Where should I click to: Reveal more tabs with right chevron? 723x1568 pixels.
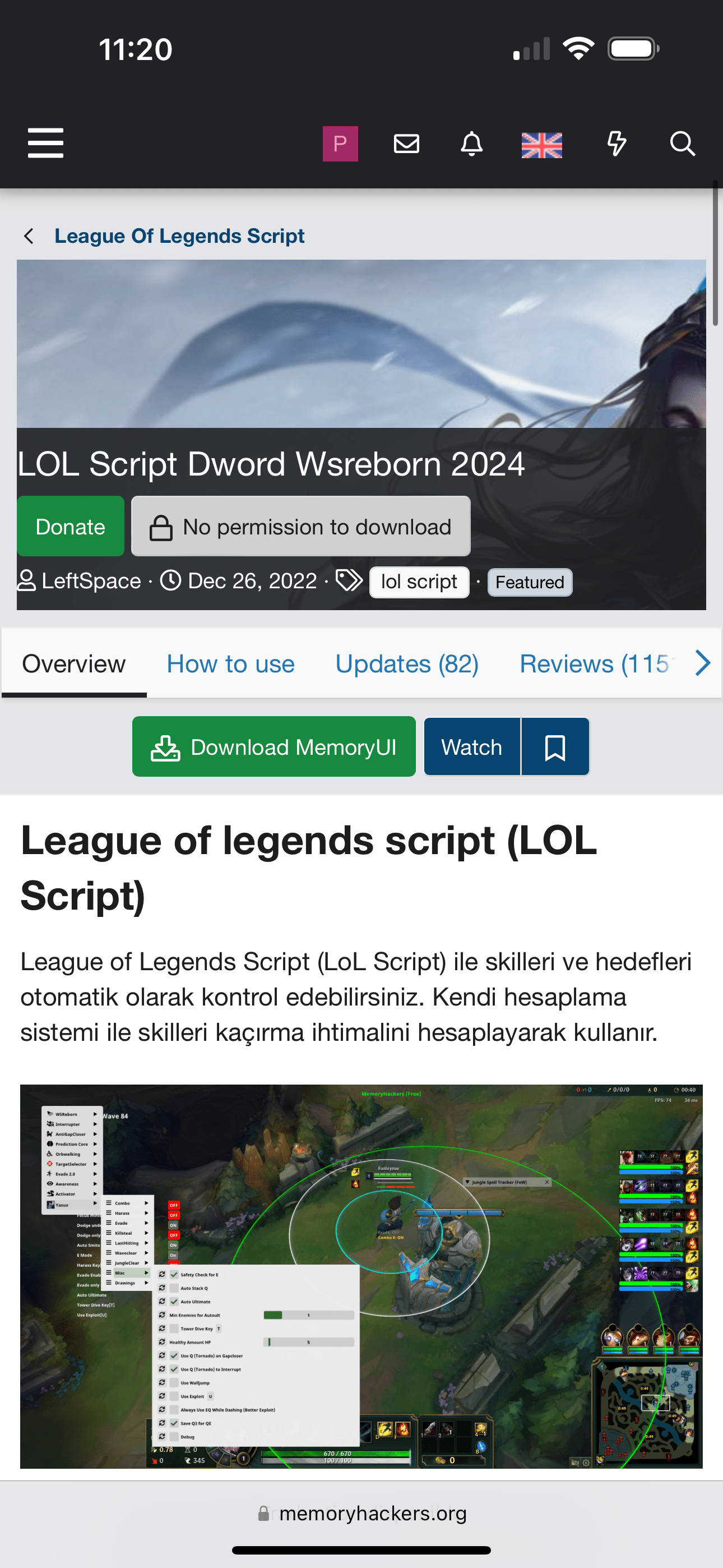[703, 663]
